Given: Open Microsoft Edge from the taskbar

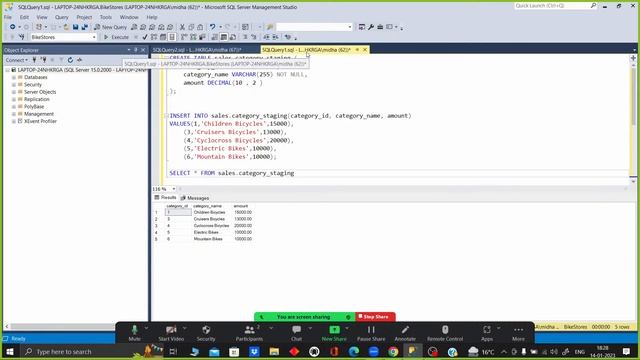Looking at the screenshot, I should coord(353,351).
